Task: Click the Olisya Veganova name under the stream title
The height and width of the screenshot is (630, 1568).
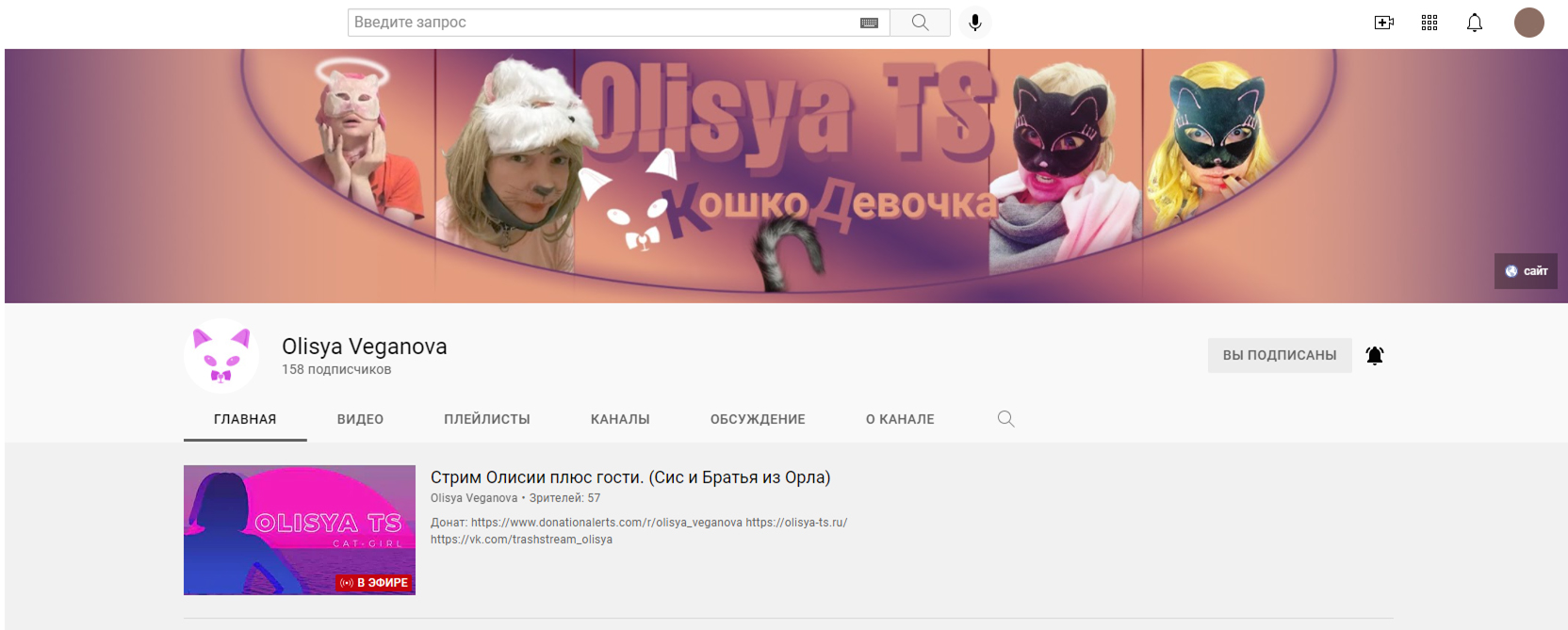Action: (474, 498)
